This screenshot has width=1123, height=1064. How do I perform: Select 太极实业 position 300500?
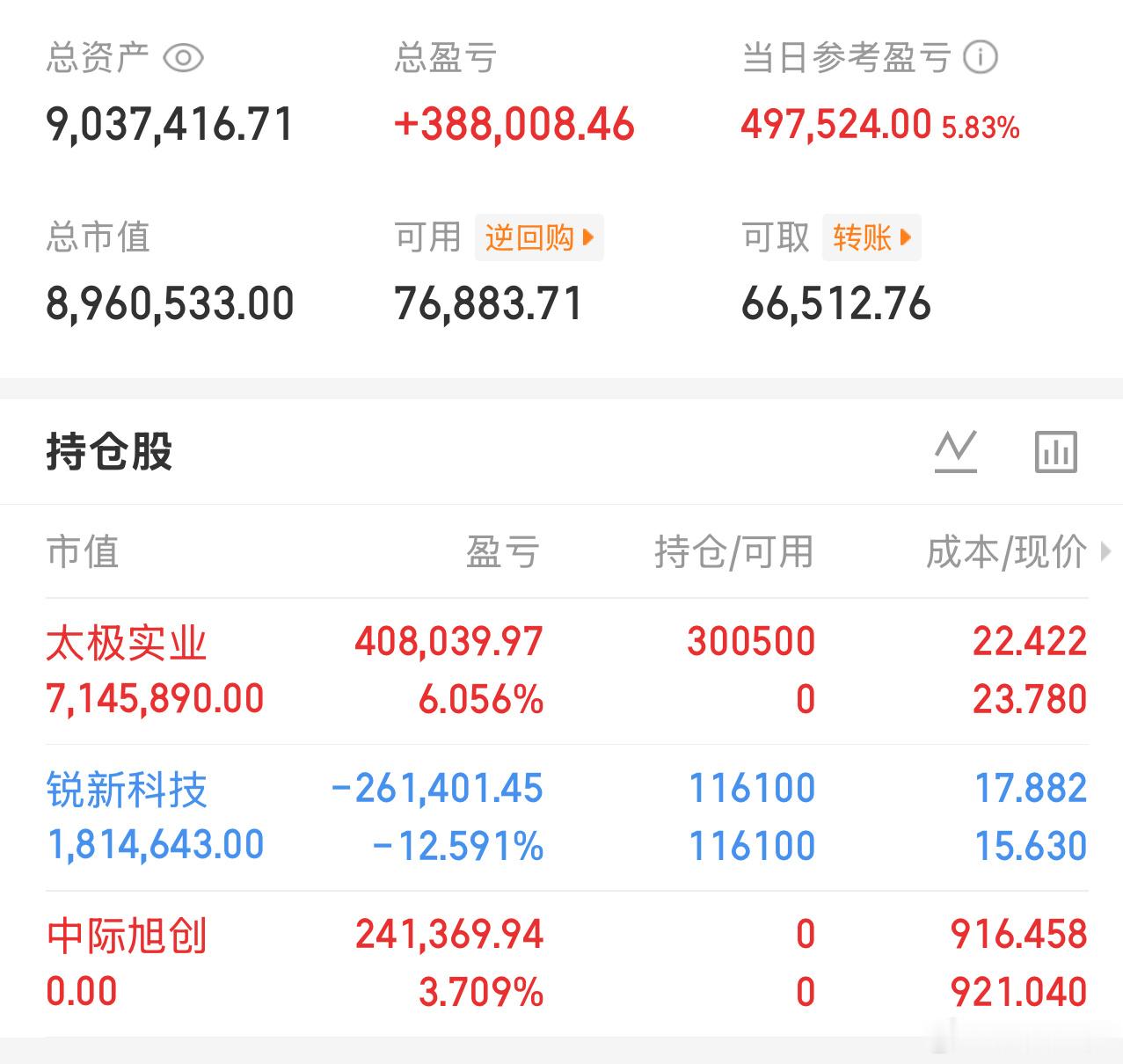(751, 642)
